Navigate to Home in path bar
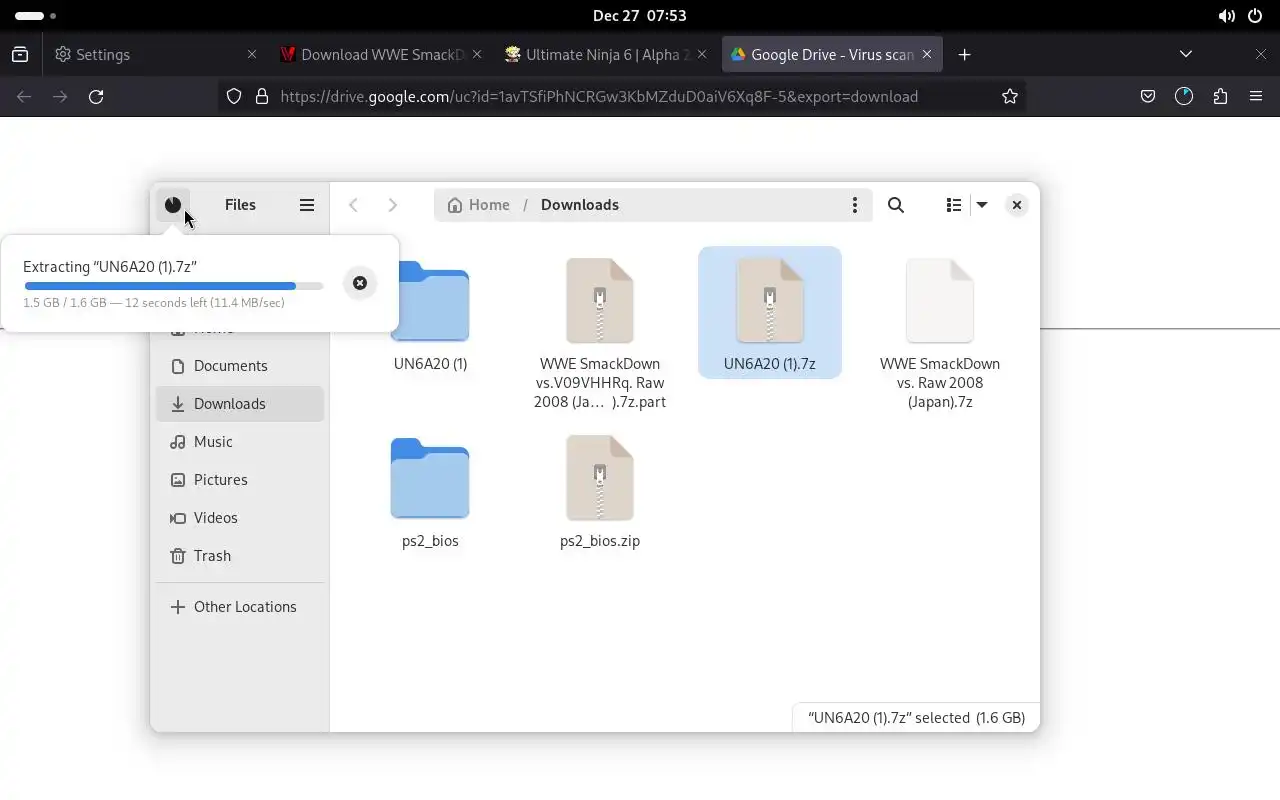 pos(479,205)
